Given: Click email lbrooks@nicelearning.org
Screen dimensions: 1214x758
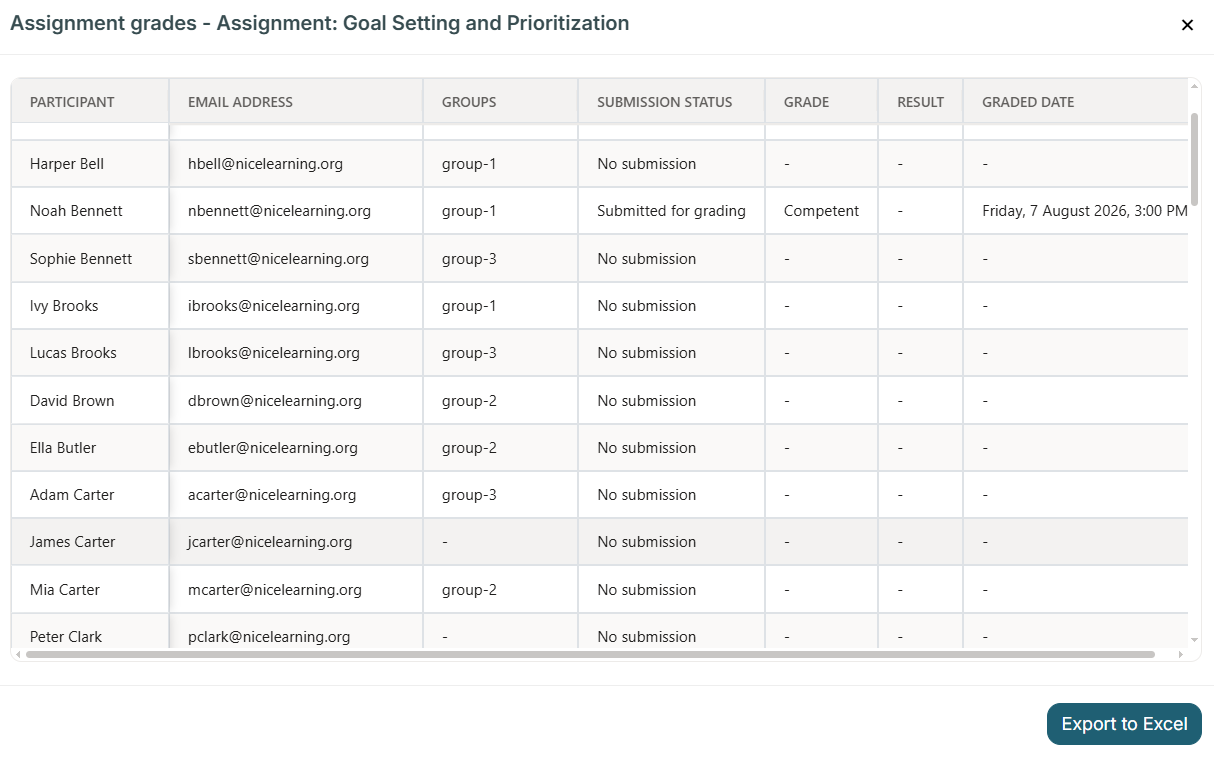Looking at the screenshot, I should (274, 353).
